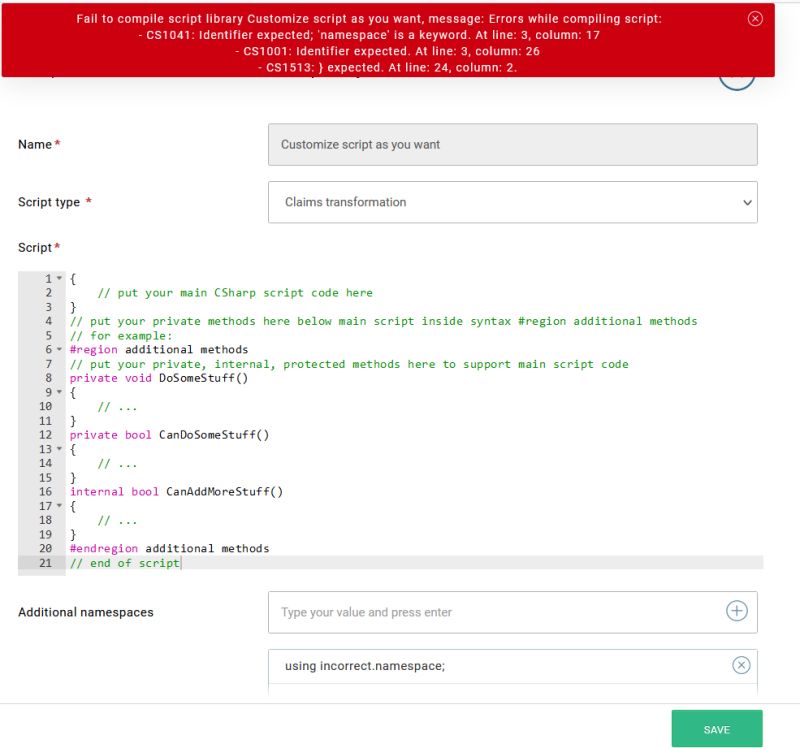Click line number 21 in the gutter
The image size is (800, 748).
pyautogui.click(x=45, y=563)
